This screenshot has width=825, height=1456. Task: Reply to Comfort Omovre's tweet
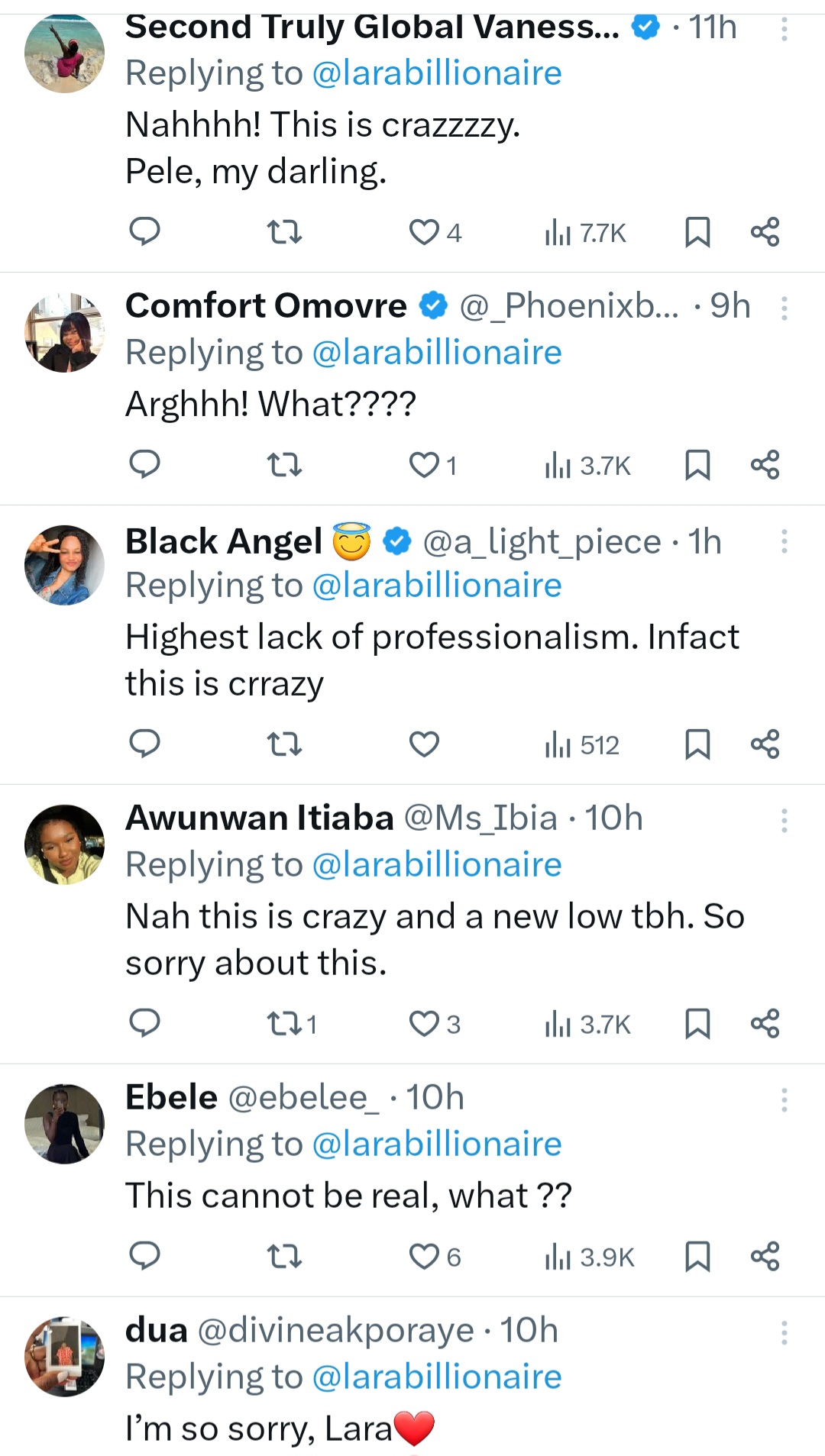pos(144,464)
